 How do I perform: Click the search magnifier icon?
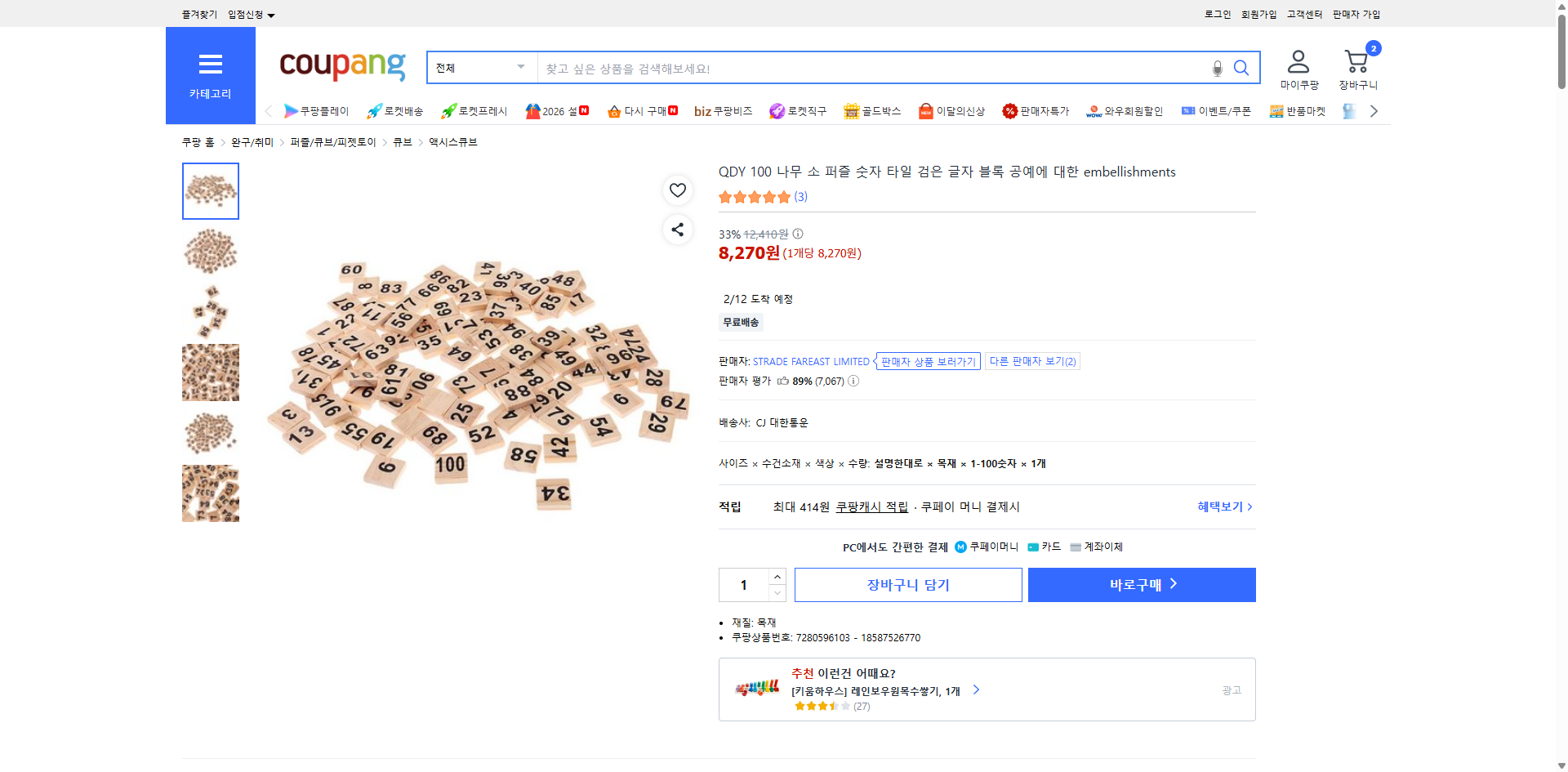click(1241, 68)
